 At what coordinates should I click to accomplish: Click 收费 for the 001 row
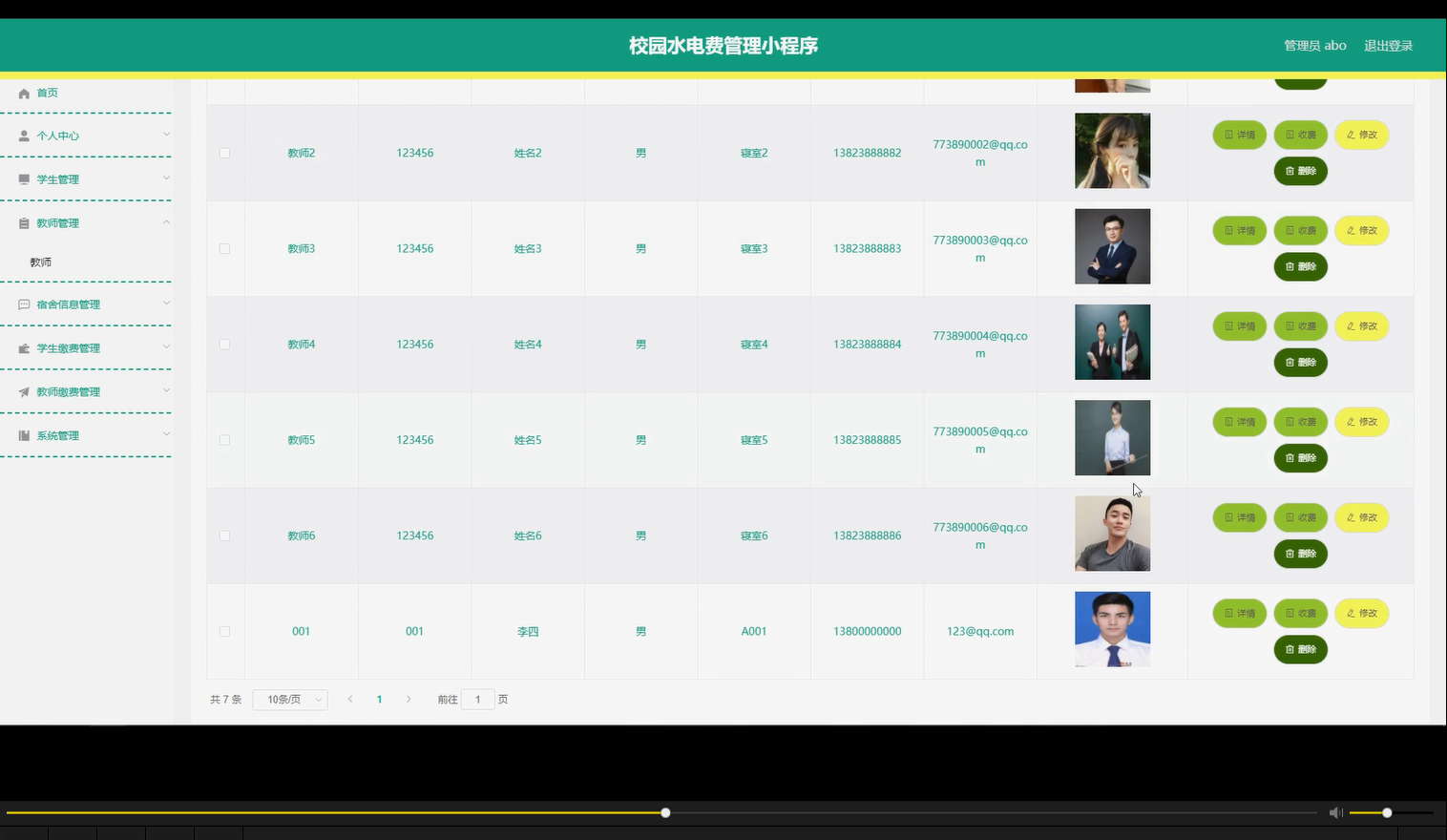tap(1300, 613)
